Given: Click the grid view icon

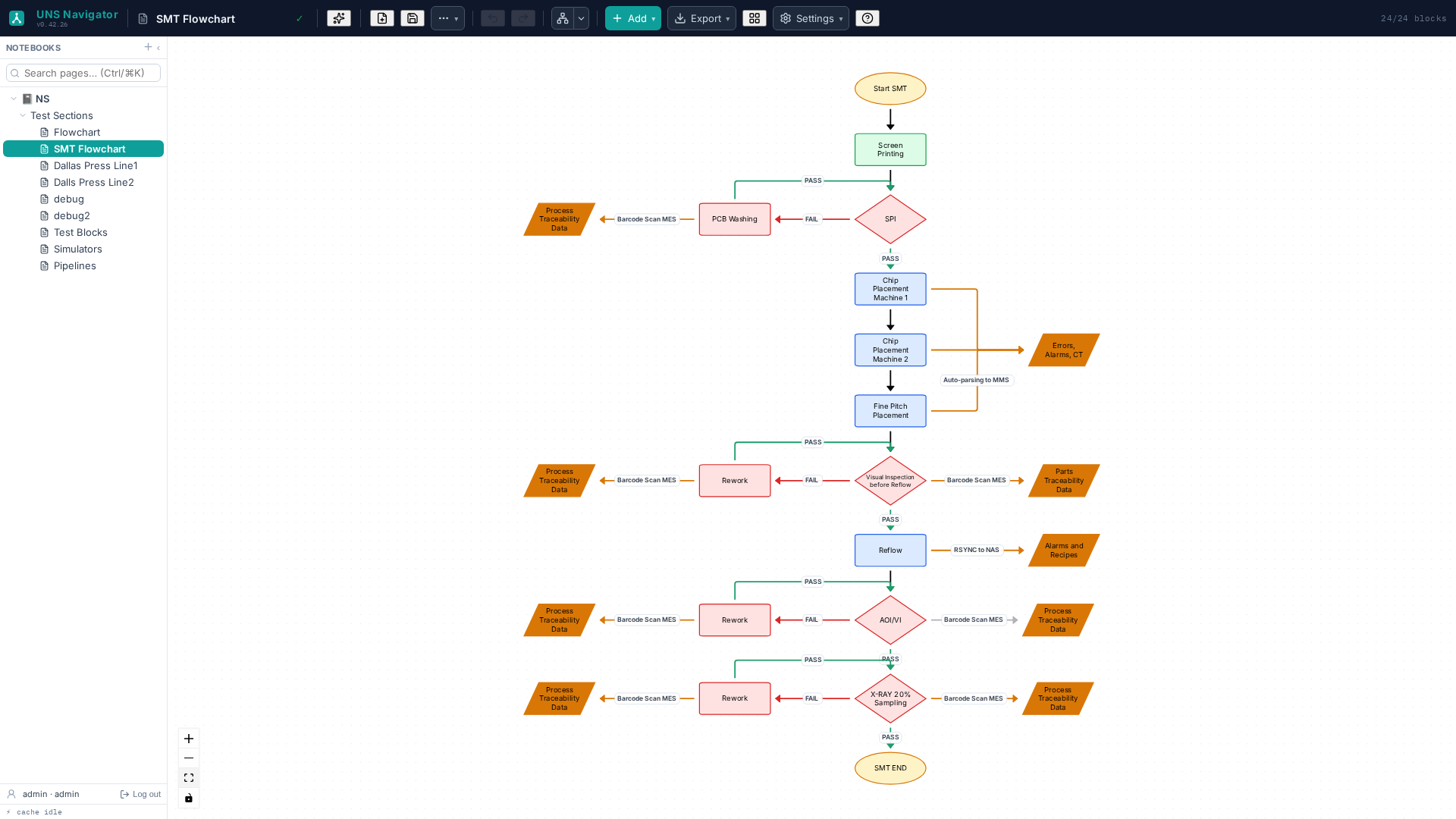Looking at the screenshot, I should pyautogui.click(x=755, y=18).
